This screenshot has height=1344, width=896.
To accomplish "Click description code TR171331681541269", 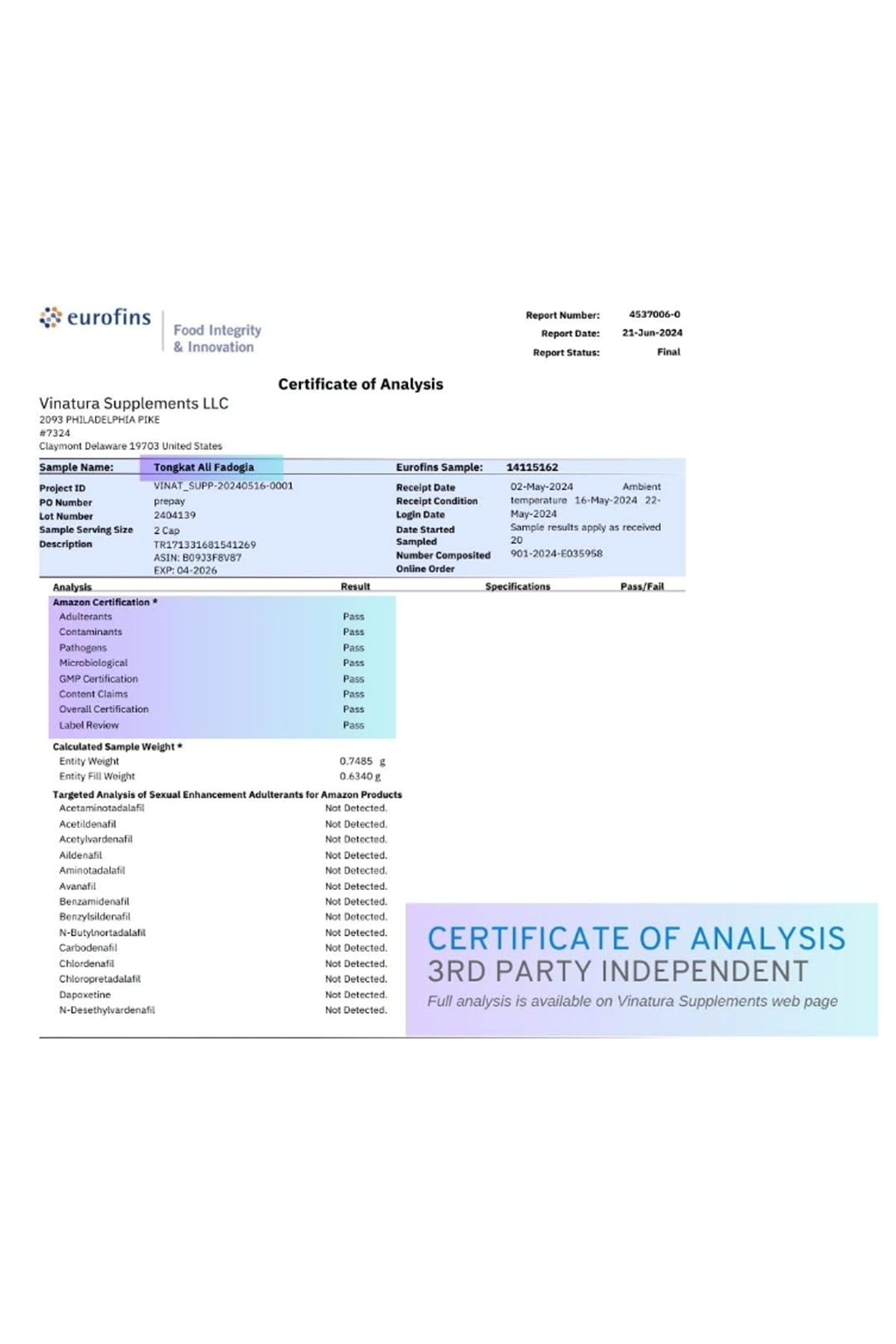I will [x=205, y=545].
